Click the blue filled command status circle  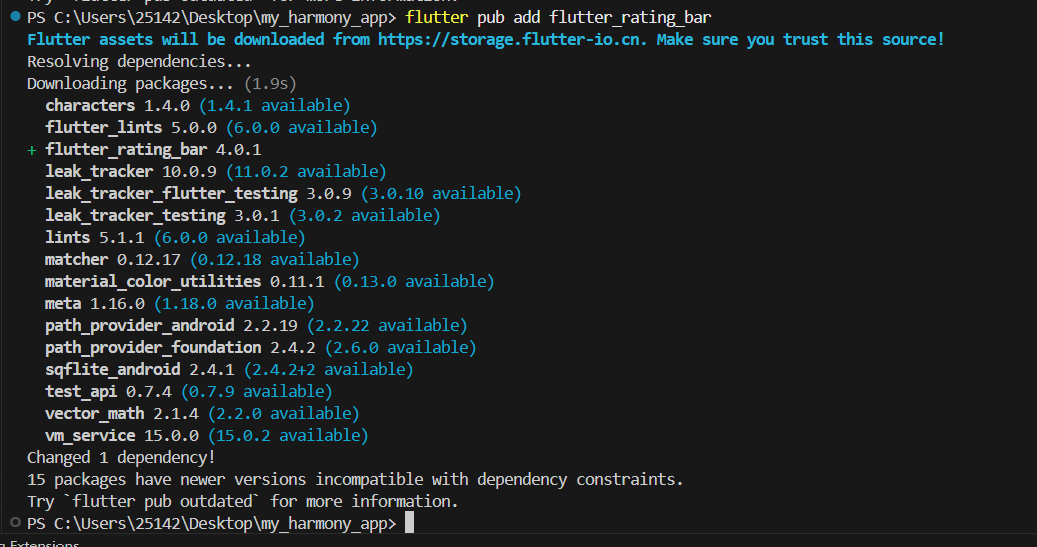click(x=16, y=17)
